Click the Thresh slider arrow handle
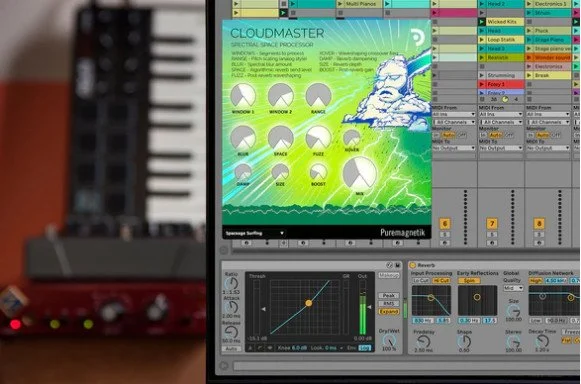 coord(263,309)
